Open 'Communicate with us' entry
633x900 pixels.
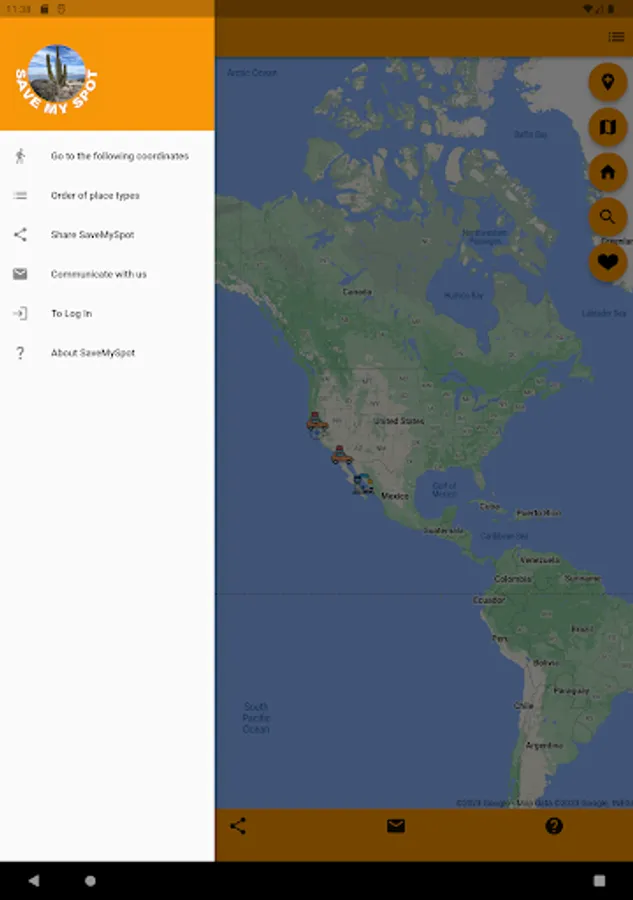click(107, 274)
